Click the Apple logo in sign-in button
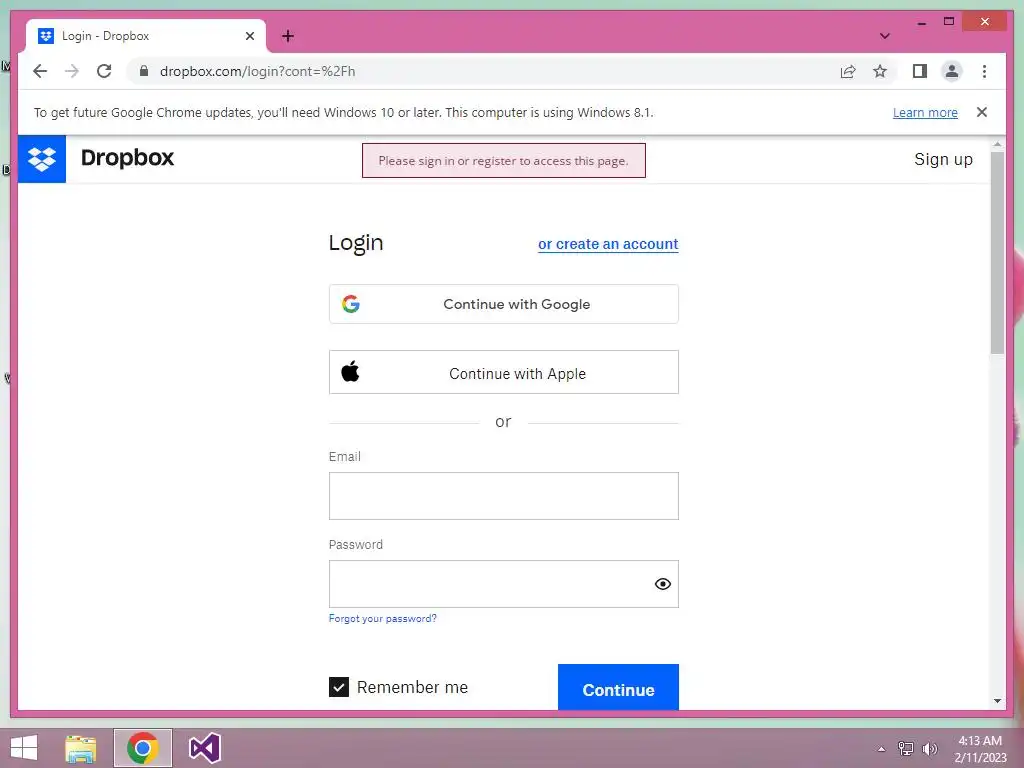1024x768 pixels. [x=350, y=372]
